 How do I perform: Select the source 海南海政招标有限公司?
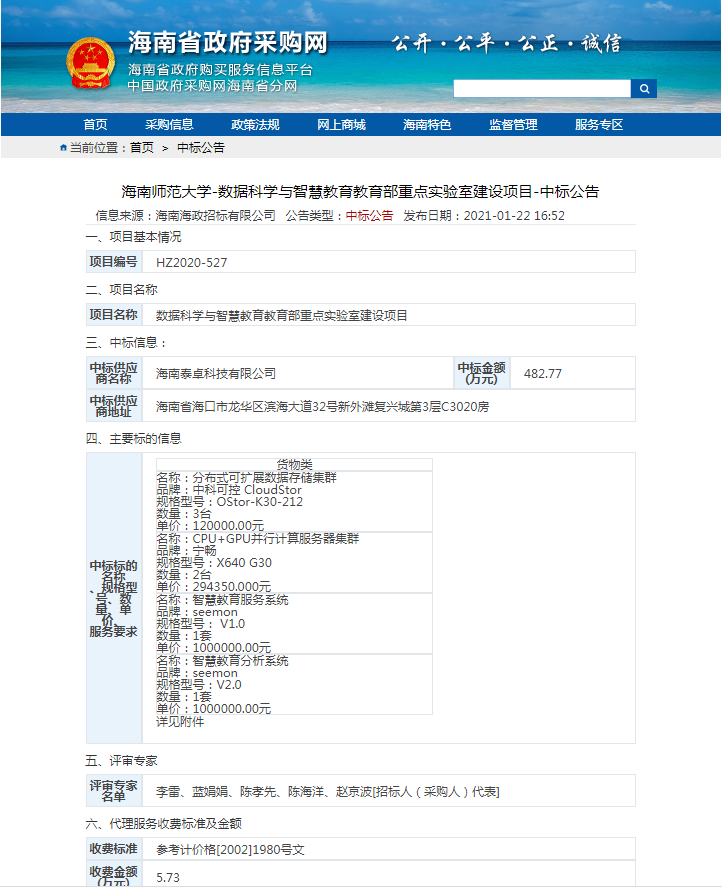point(215,216)
